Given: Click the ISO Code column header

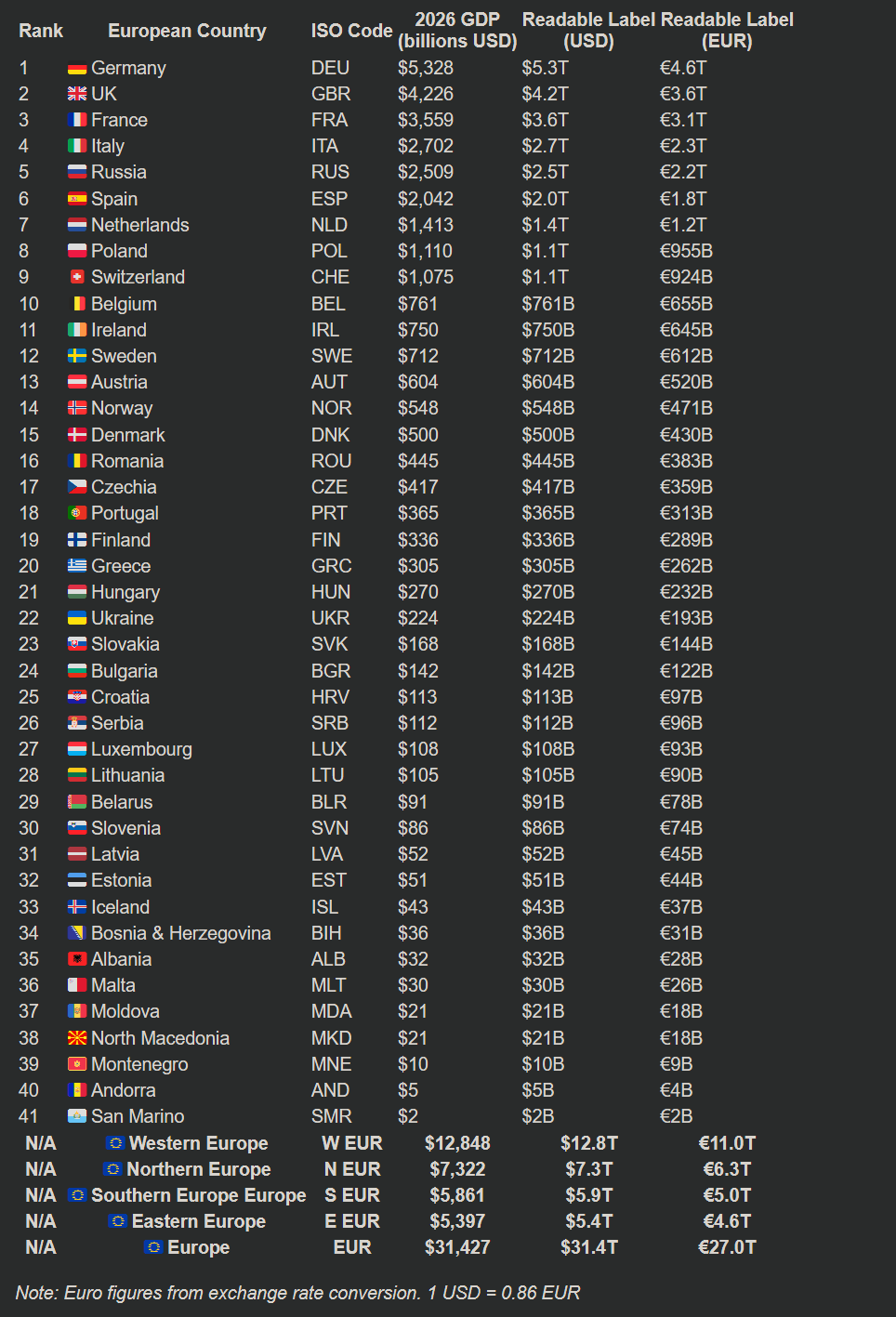Looking at the screenshot, I should point(351,31).
